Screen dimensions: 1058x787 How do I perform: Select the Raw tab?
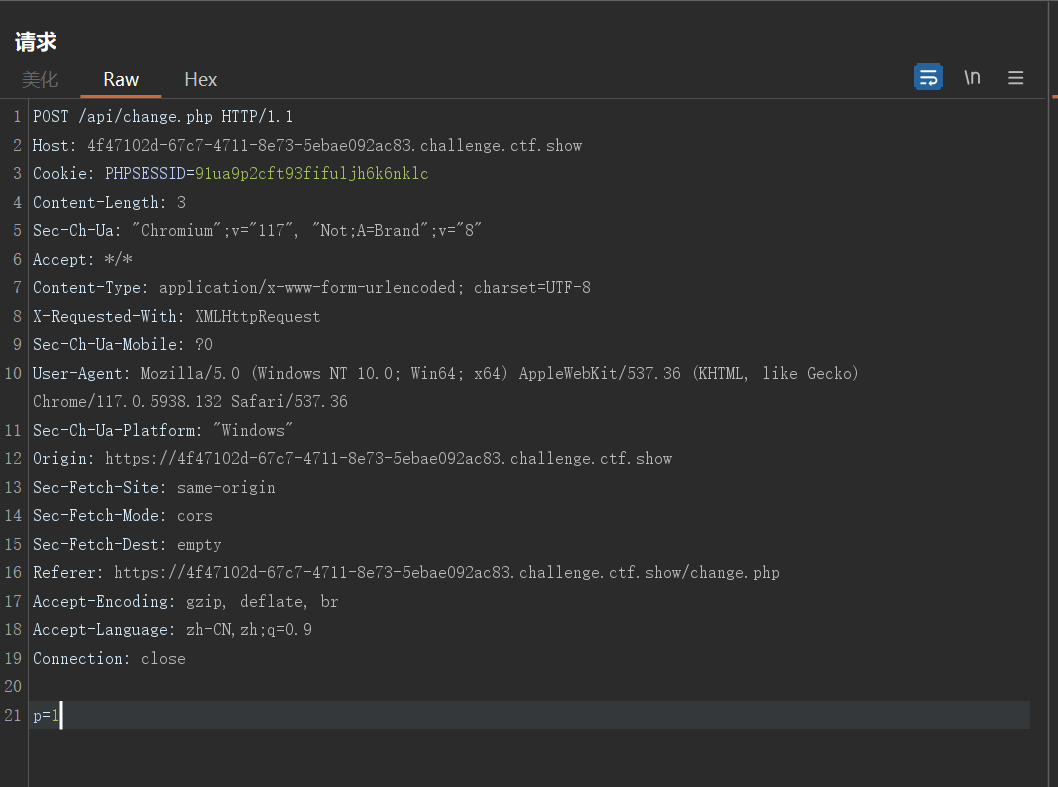121,79
